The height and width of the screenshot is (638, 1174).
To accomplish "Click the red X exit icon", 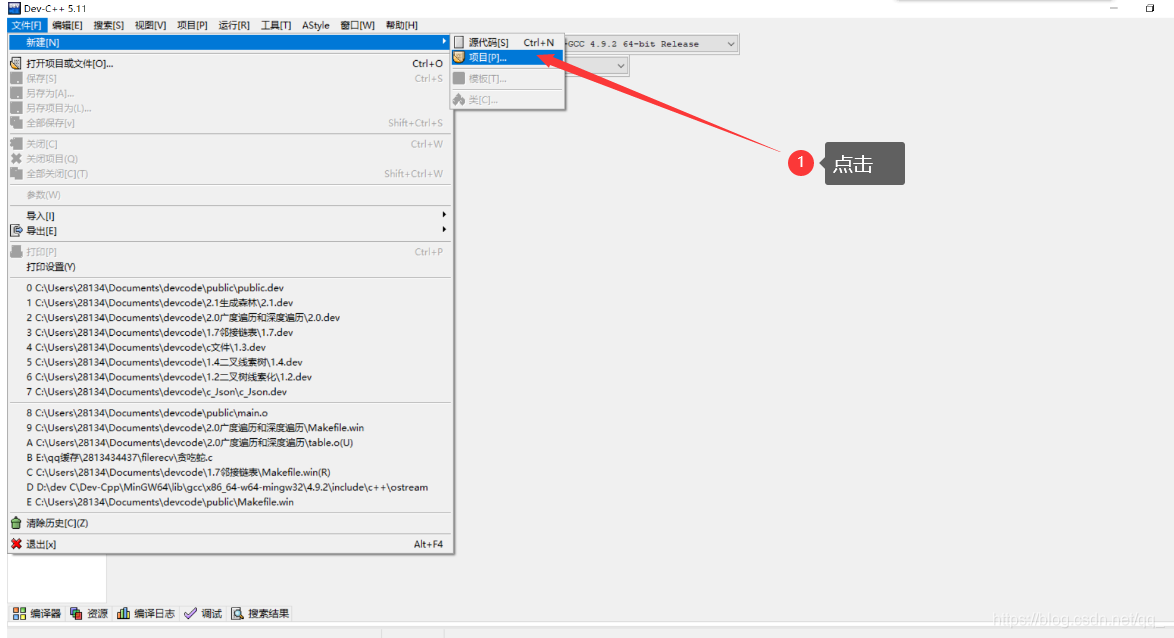I will pyautogui.click(x=16, y=544).
